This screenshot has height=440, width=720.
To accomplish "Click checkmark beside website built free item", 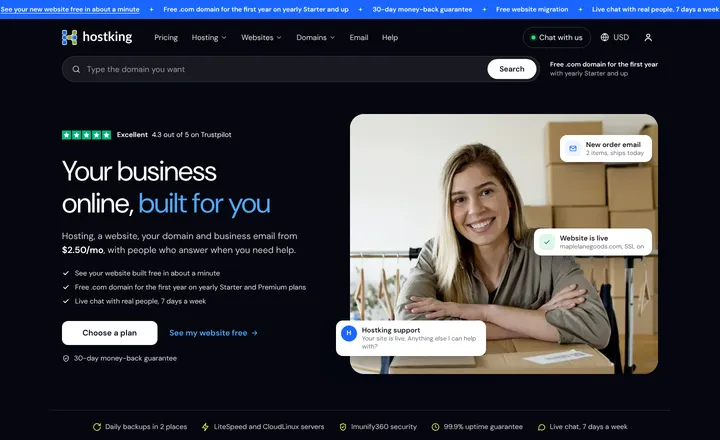I will point(66,273).
